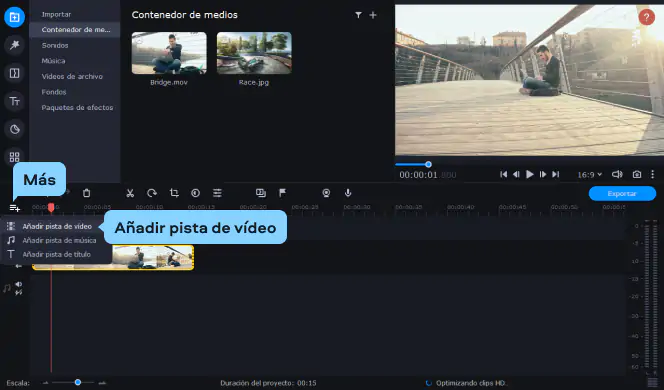The image size is (664, 390).
Task: Split clip with scissors tool
Action: pyautogui.click(x=130, y=193)
